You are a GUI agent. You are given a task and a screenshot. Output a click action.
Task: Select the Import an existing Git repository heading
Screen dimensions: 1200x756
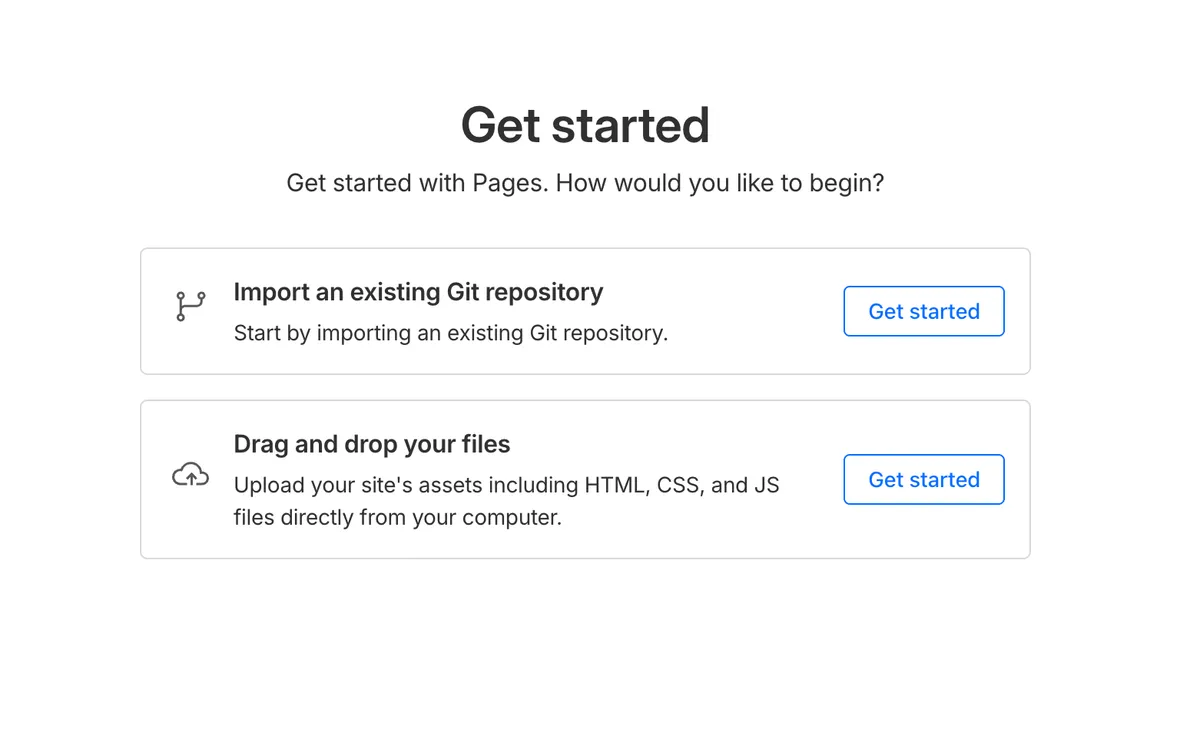tap(418, 292)
